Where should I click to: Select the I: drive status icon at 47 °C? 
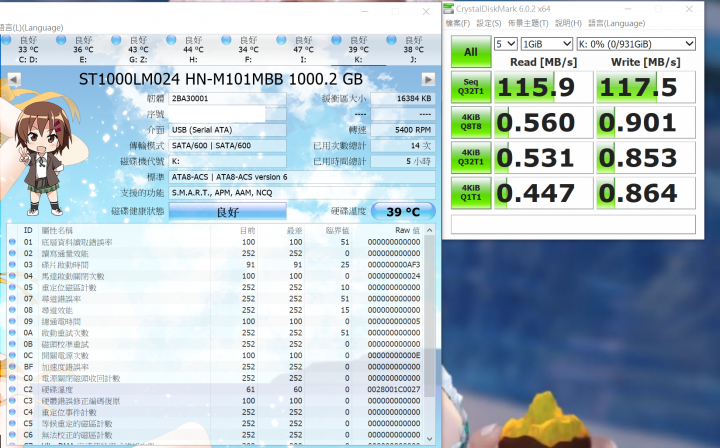click(281, 40)
